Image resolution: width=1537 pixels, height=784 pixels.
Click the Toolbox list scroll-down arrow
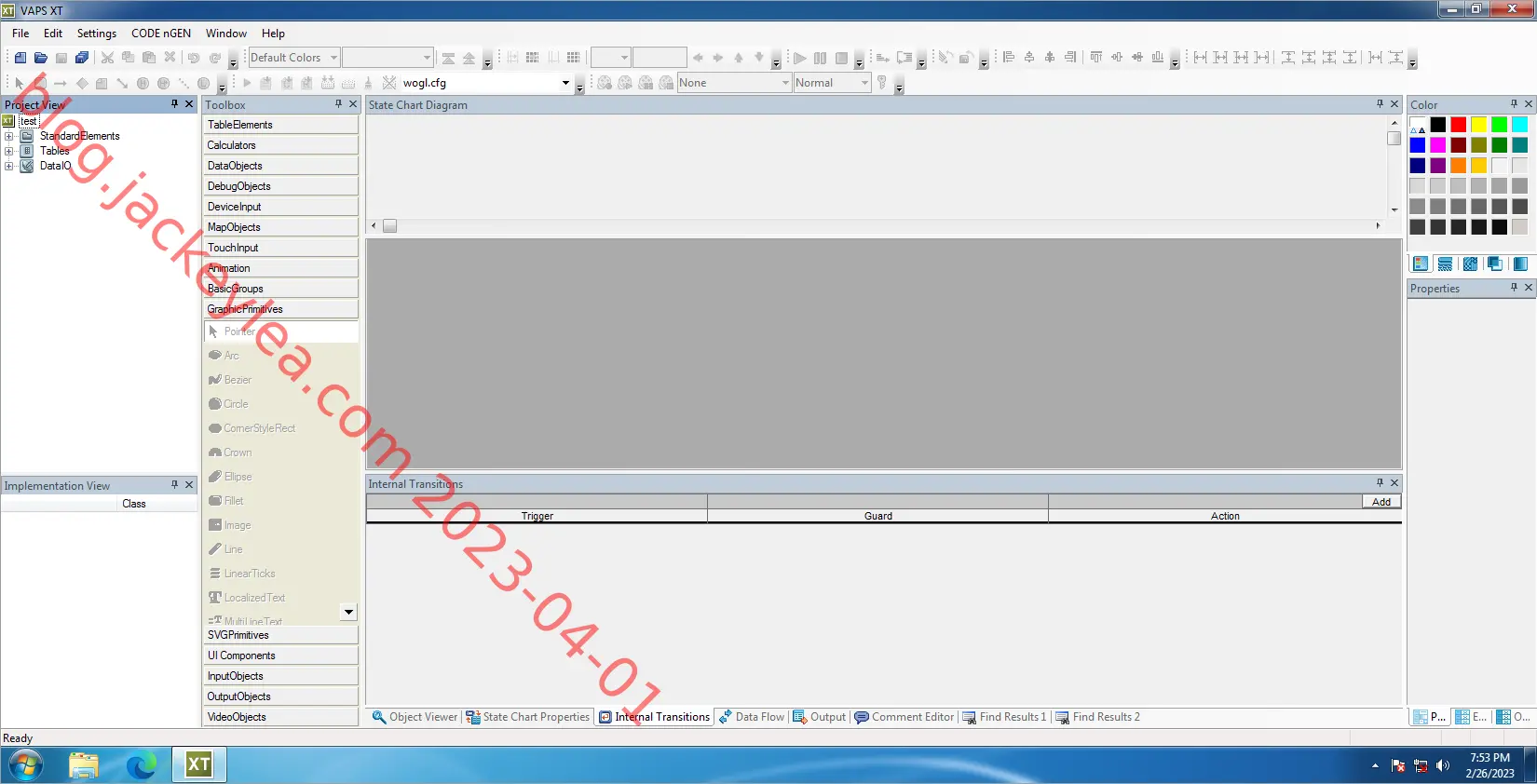click(x=348, y=613)
